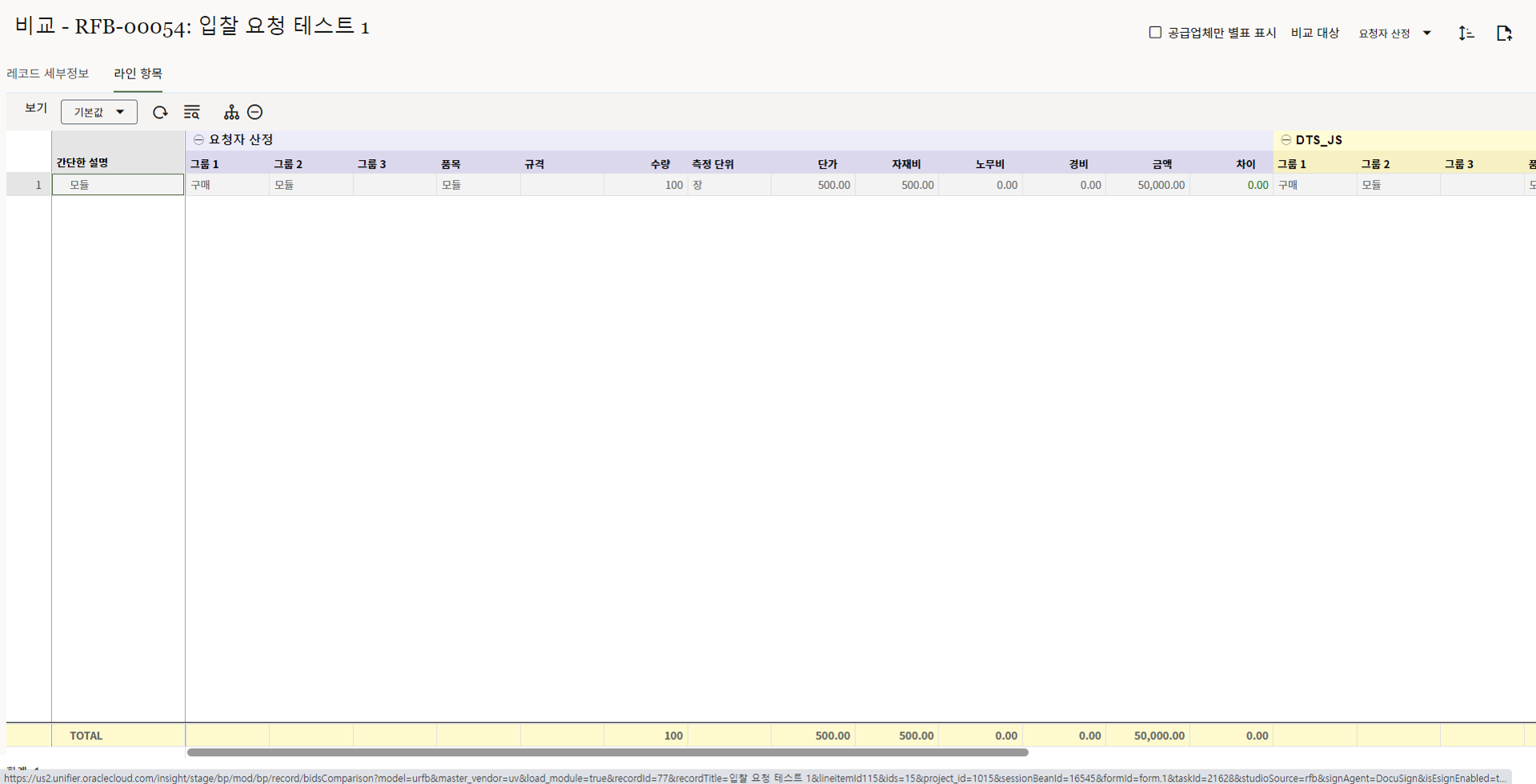Switch to the 레코드 세부정보 tab
The image size is (1536, 784).
(x=48, y=74)
